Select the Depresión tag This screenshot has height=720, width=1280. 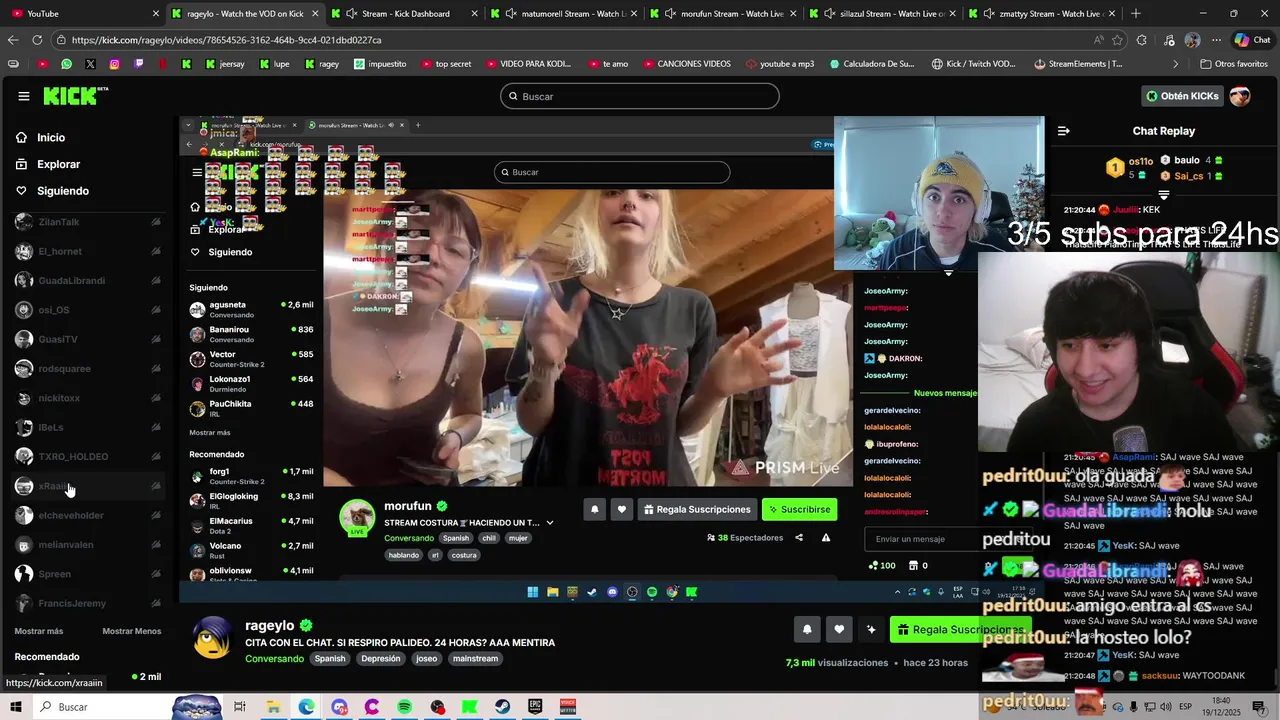[x=380, y=659]
